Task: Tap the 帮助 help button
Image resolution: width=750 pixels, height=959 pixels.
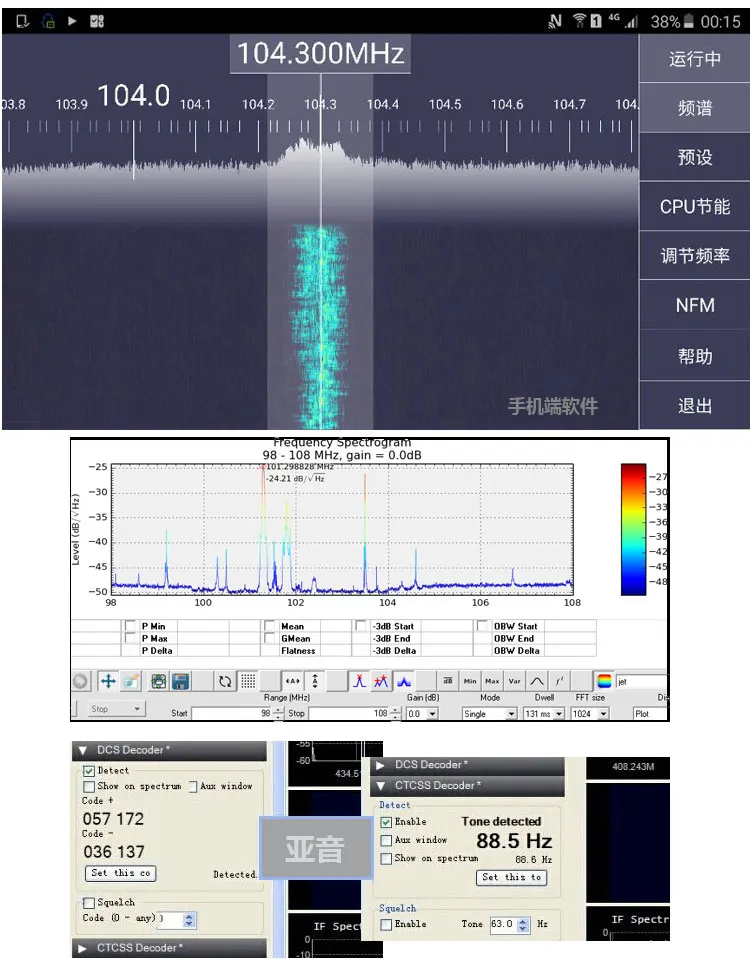Action: coord(694,356)
